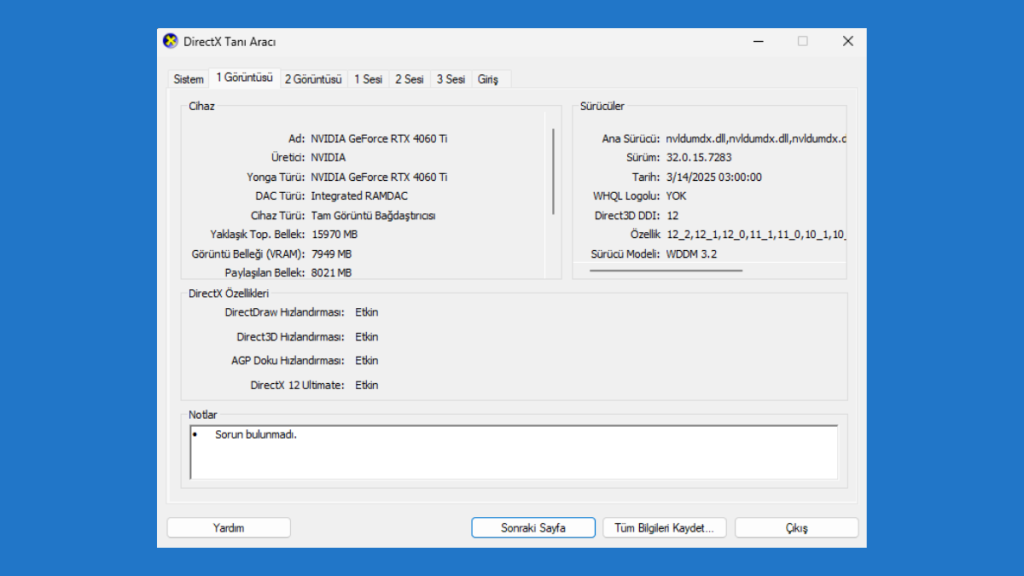
Task: Click the Ad value NVIDIA GeForce RTX 4060 Ti
Action: (379, 138)
